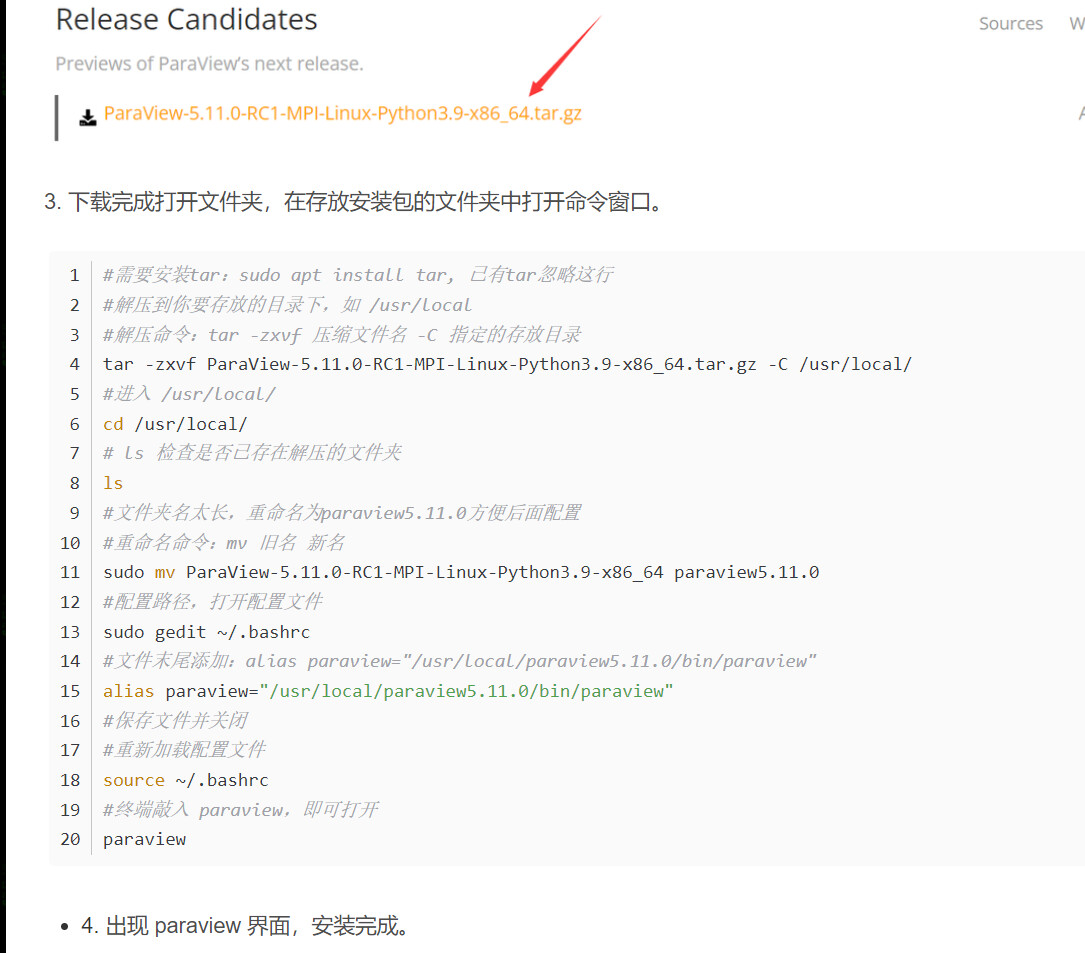Click the download icon beside the ParaView tarball
Viewport: 1085px width, 953px height.
(x=88, y=116)
